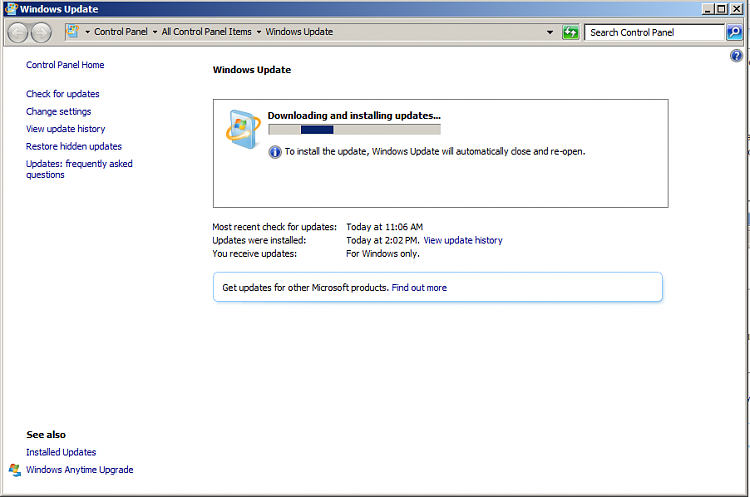
Task: Open Change settings link
Action: [58, 111]
